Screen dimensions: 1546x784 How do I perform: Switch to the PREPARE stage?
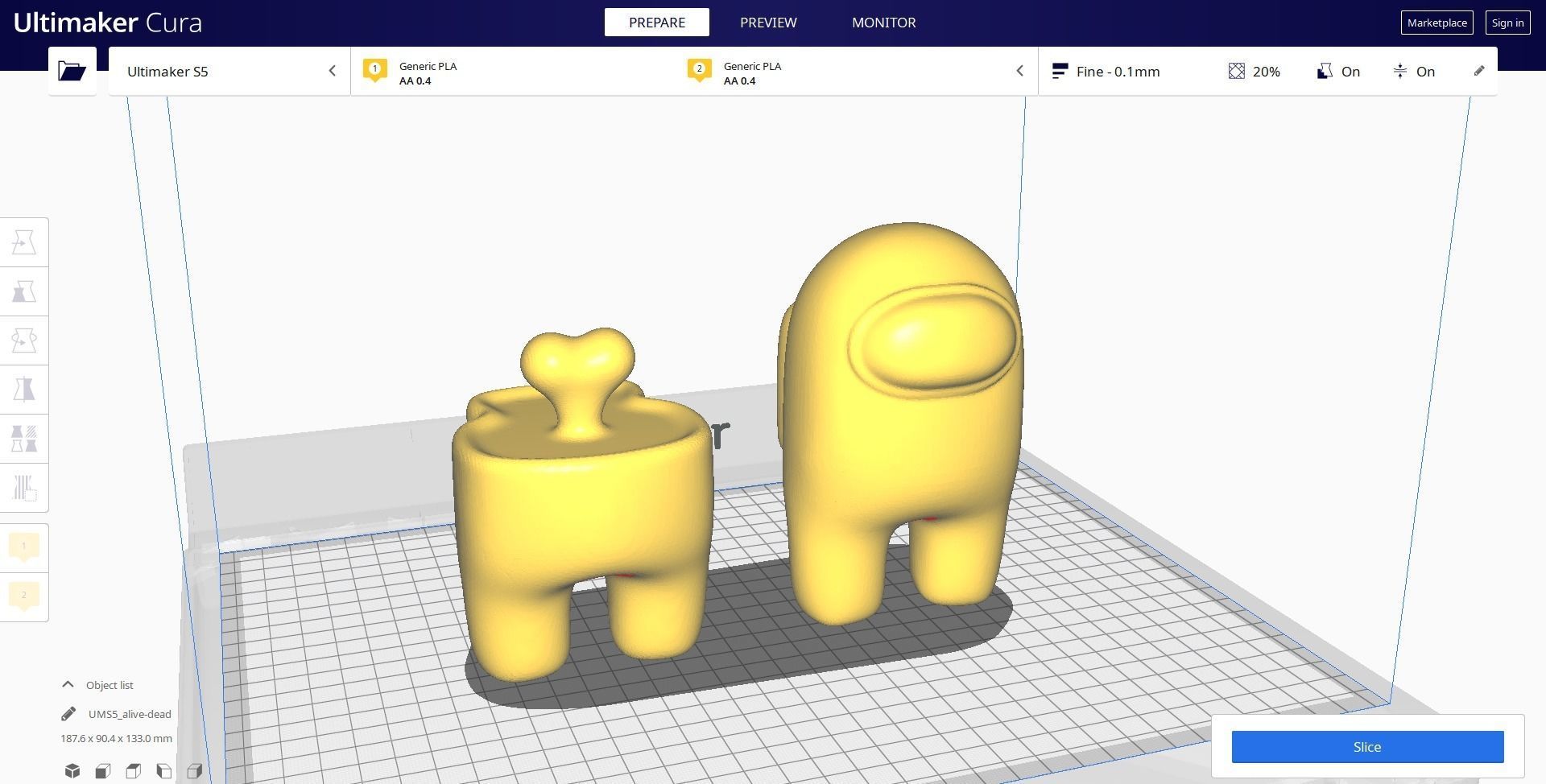(656, 23)
